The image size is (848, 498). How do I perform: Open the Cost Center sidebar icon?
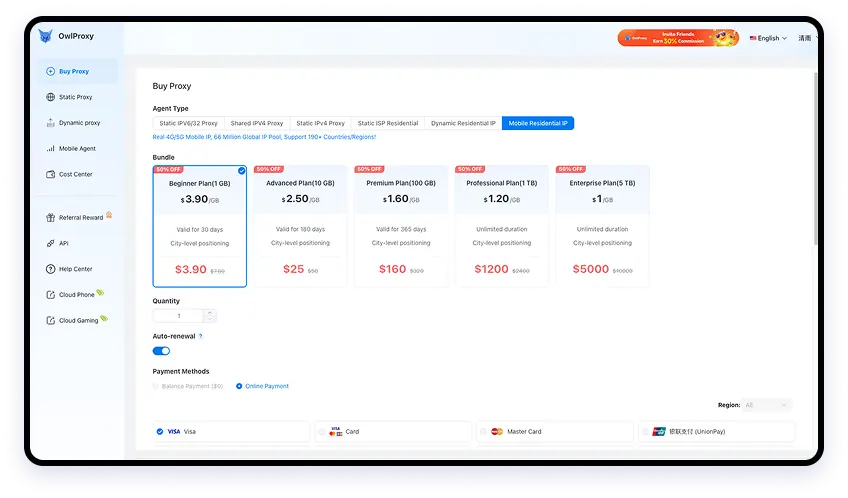(50, 174)
